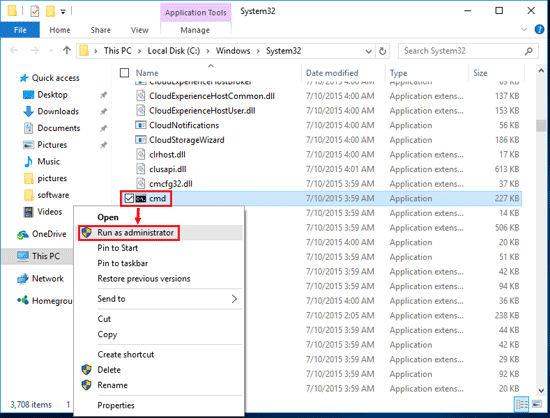Open Customize Quick Access Toolbar dropdown
The image size is (550, 418).
(x=63, y=12)
